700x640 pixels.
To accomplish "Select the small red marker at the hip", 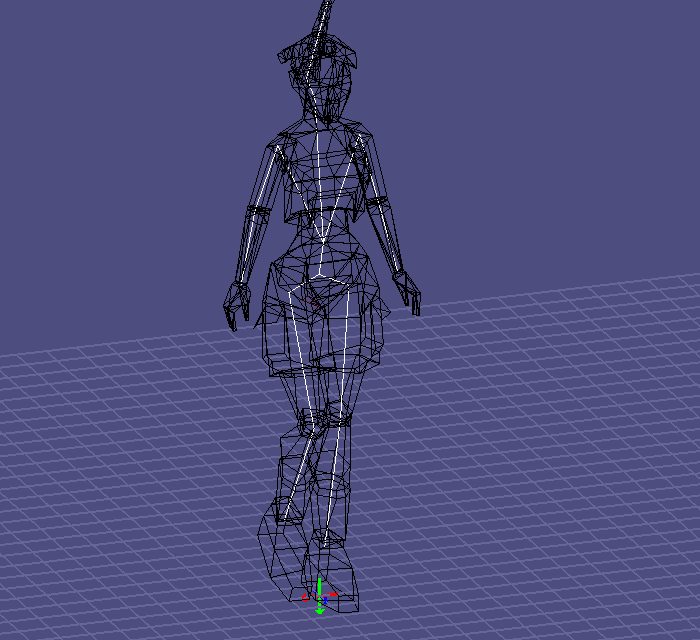I will click(311, 302).
